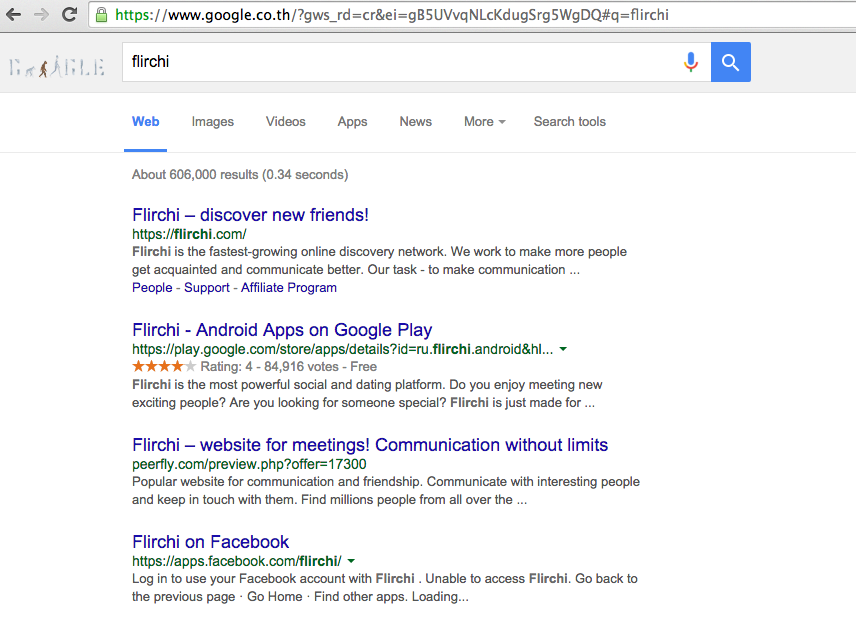Viewport: 856px width, 624px height.
Task: Open the Apps results tab
Action: [x=352, y=122]
